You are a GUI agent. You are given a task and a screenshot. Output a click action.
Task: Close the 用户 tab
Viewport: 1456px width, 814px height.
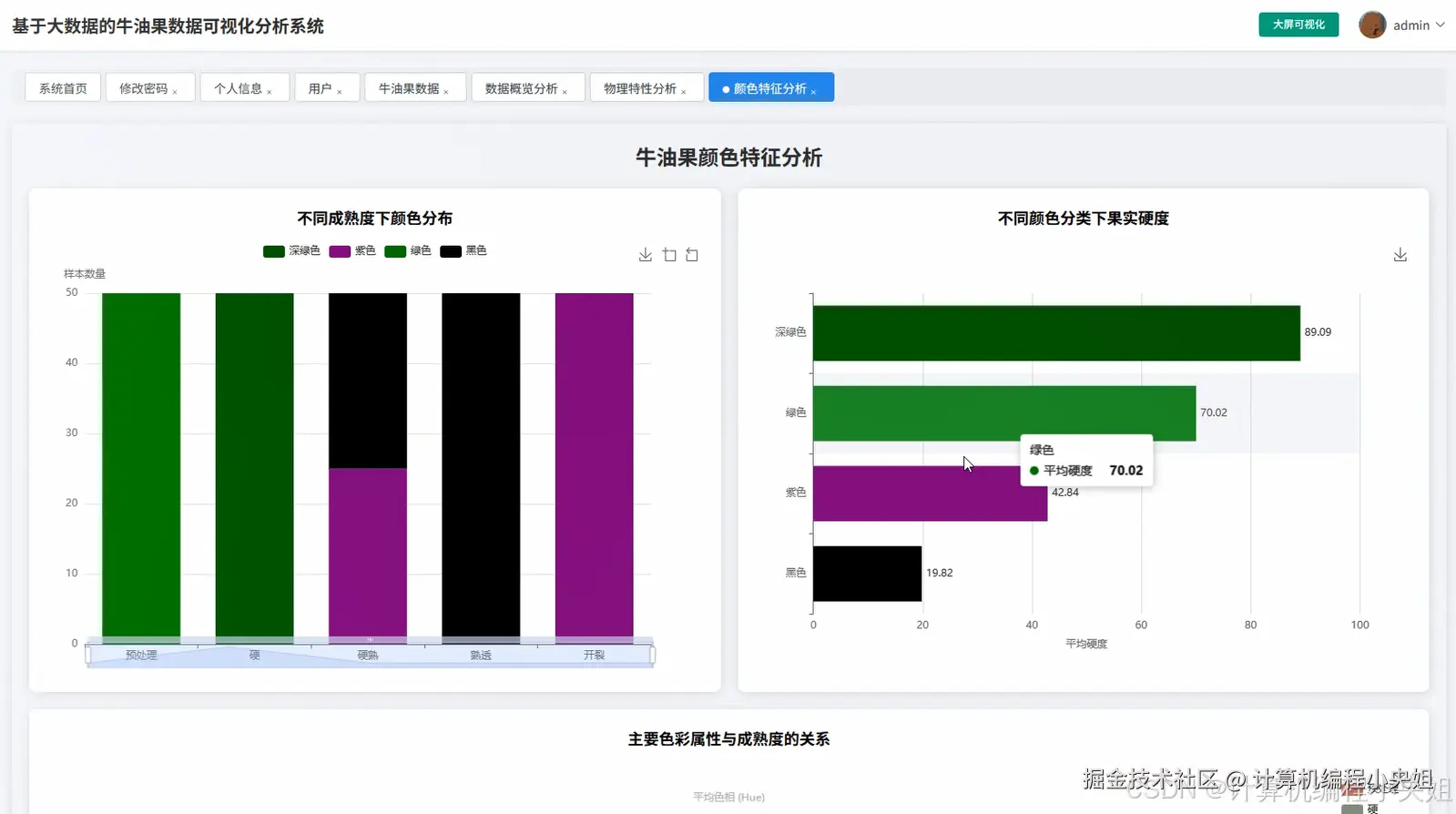(340, 91)
